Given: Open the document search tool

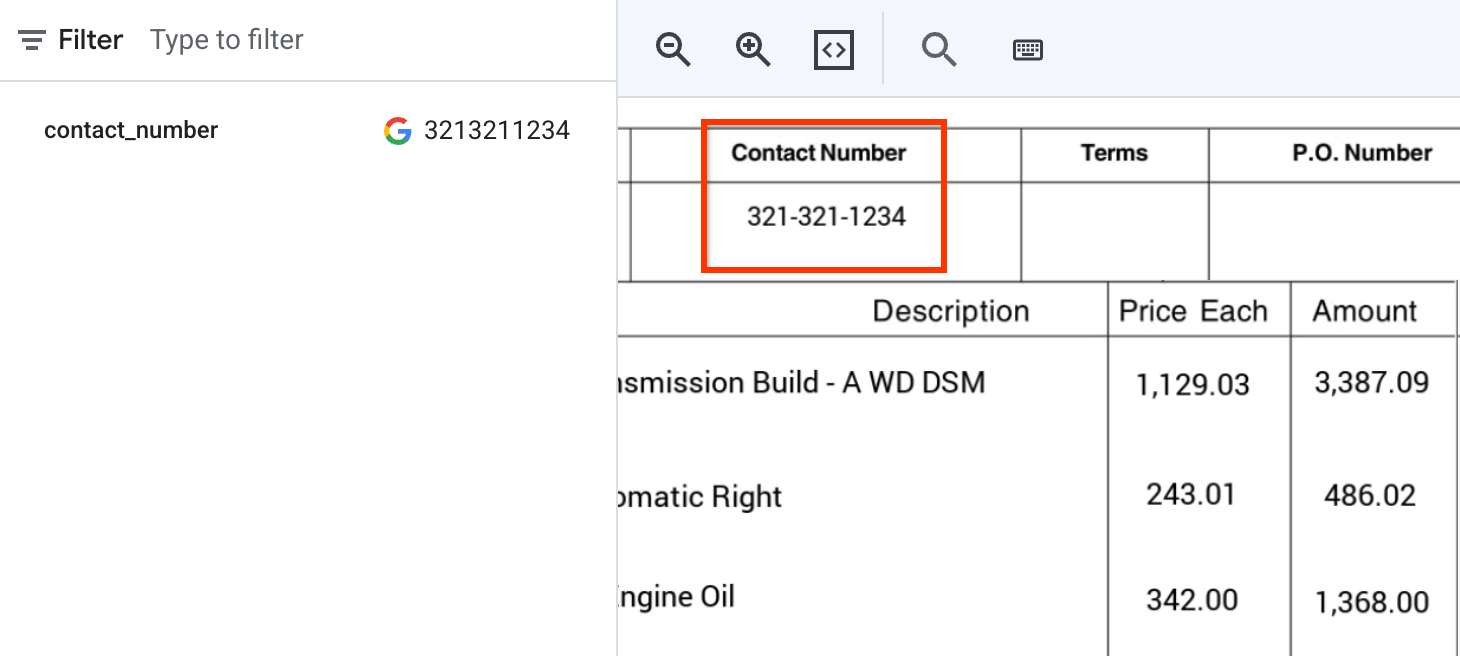Looking at the screenshot, I should [x=938, y=49].
